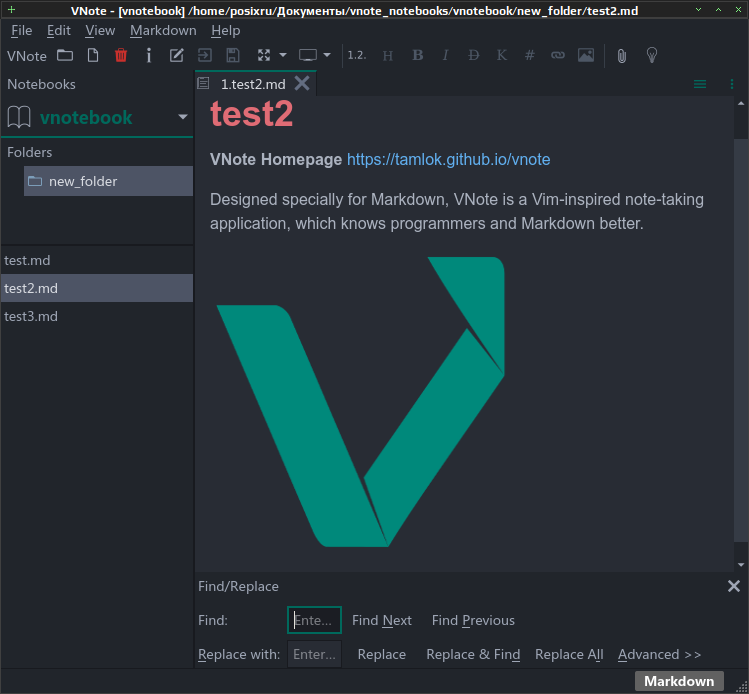Viewport: 749px width, 694px height.
Task: Click the scroll down arrow
Action: (x=741, y=565)
